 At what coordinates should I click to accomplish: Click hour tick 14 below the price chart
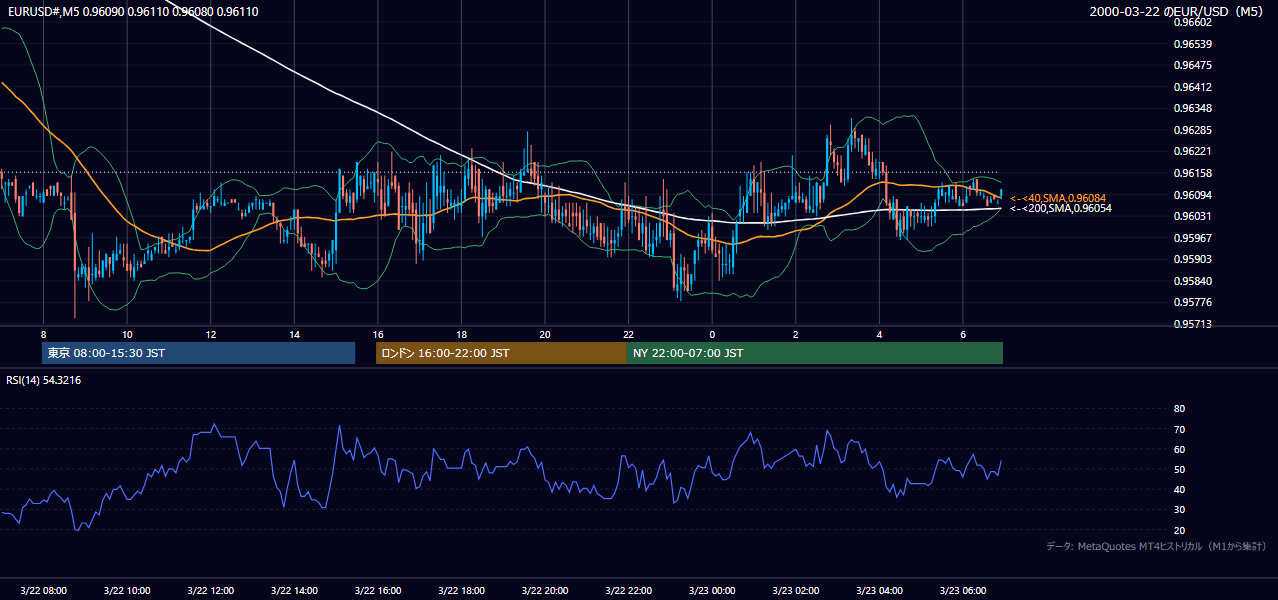click(x=294, y=334)
